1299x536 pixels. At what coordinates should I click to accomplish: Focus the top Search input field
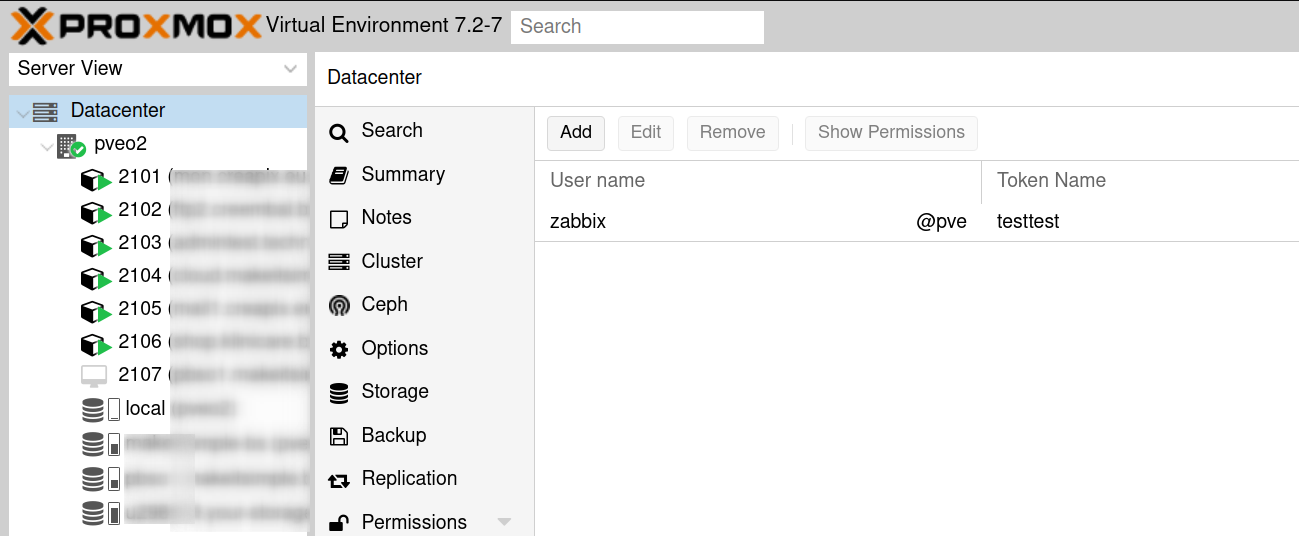click(637, 27)
